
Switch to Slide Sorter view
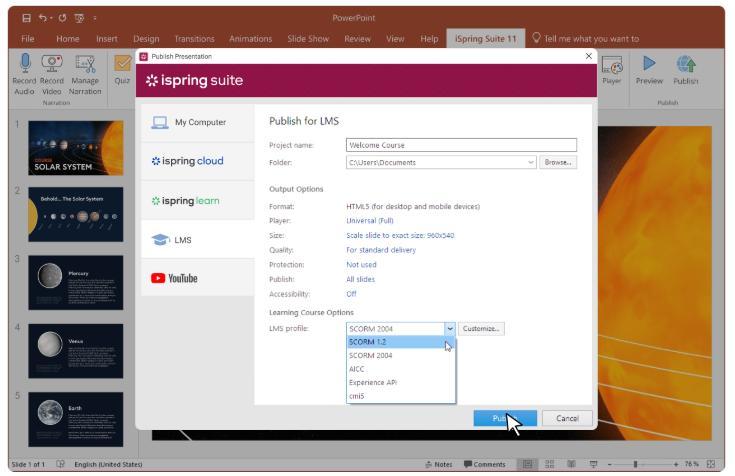pos(550,464)
